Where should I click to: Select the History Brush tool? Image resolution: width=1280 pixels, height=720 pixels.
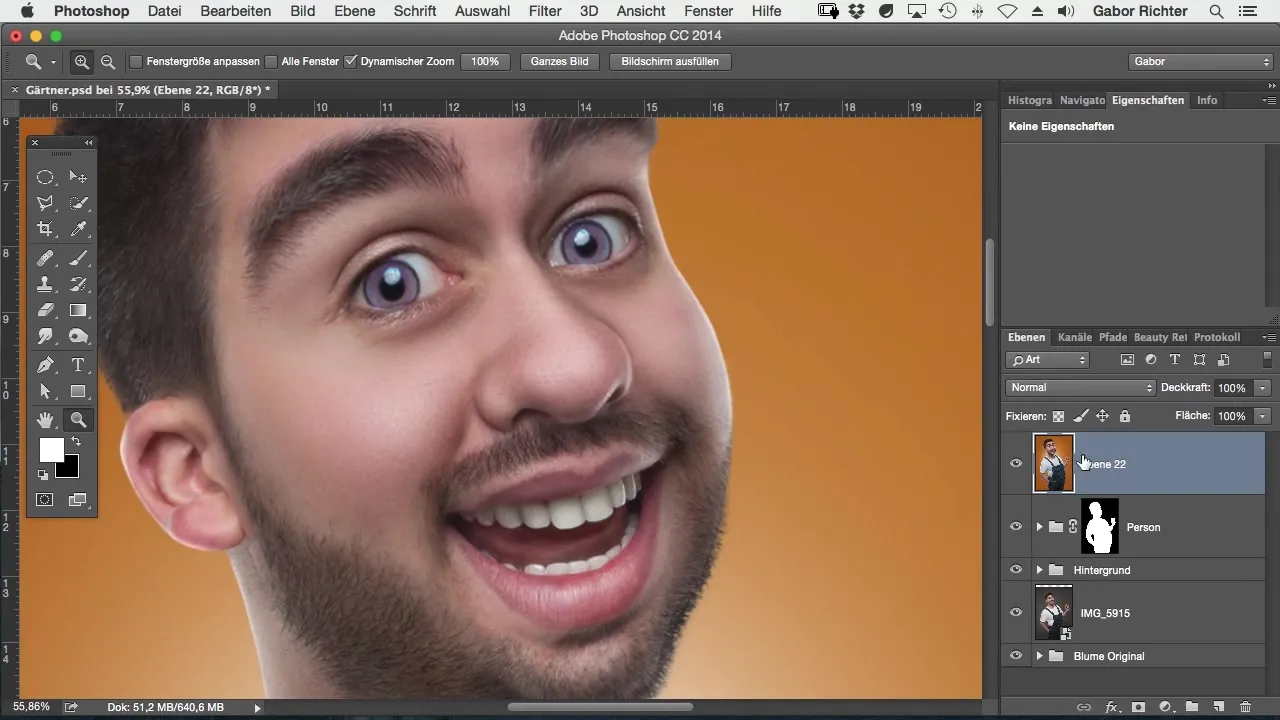78,284
